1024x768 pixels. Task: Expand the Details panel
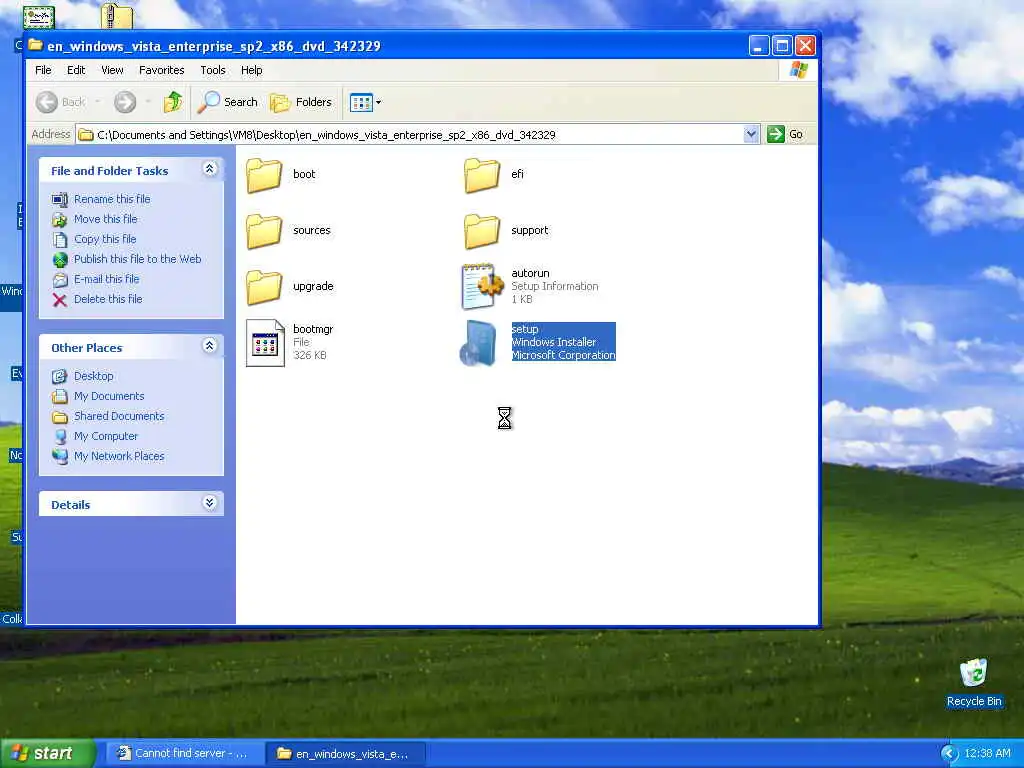210,502
